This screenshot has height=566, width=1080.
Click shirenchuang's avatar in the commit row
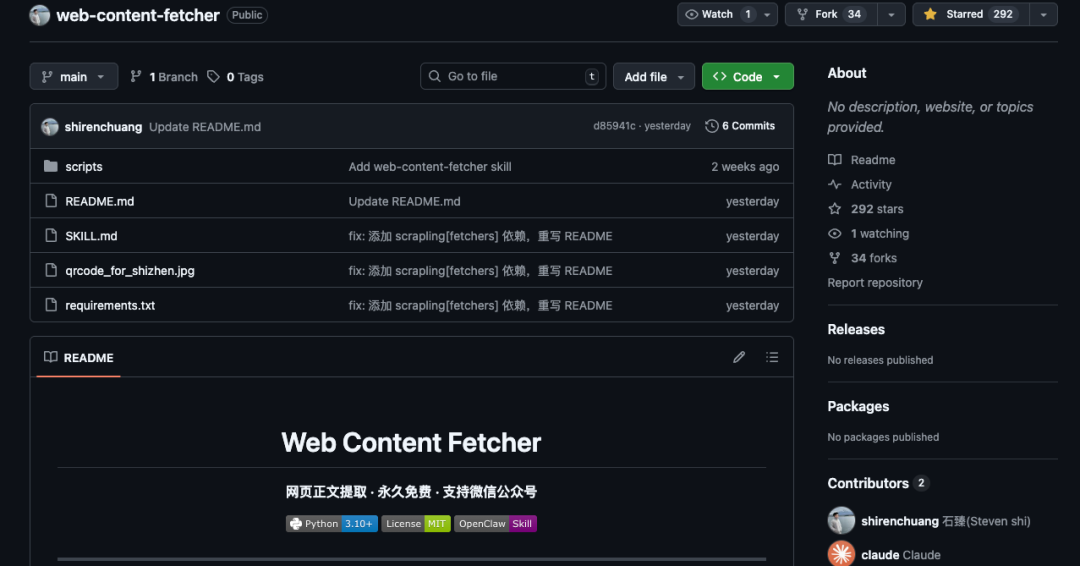pyautogui.click(x=50, y=127)
